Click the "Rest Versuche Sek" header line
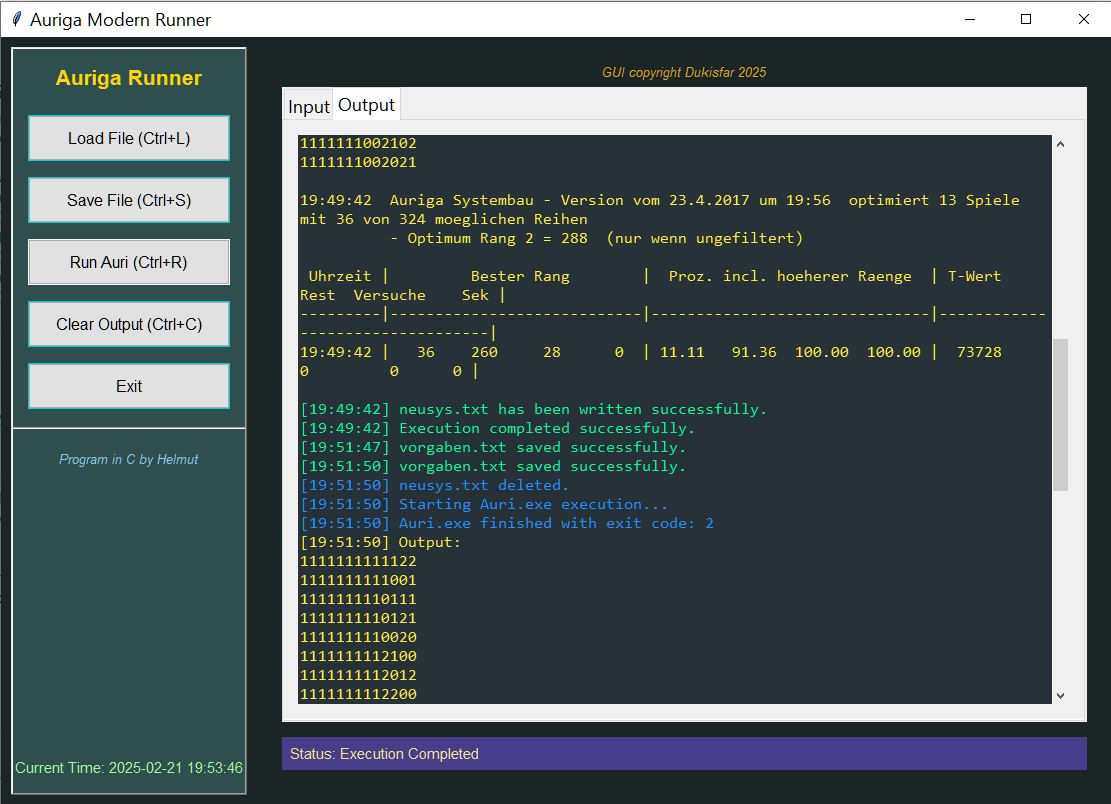The height and width of the screenshot is (804, 1111). [x=402, y=295]
